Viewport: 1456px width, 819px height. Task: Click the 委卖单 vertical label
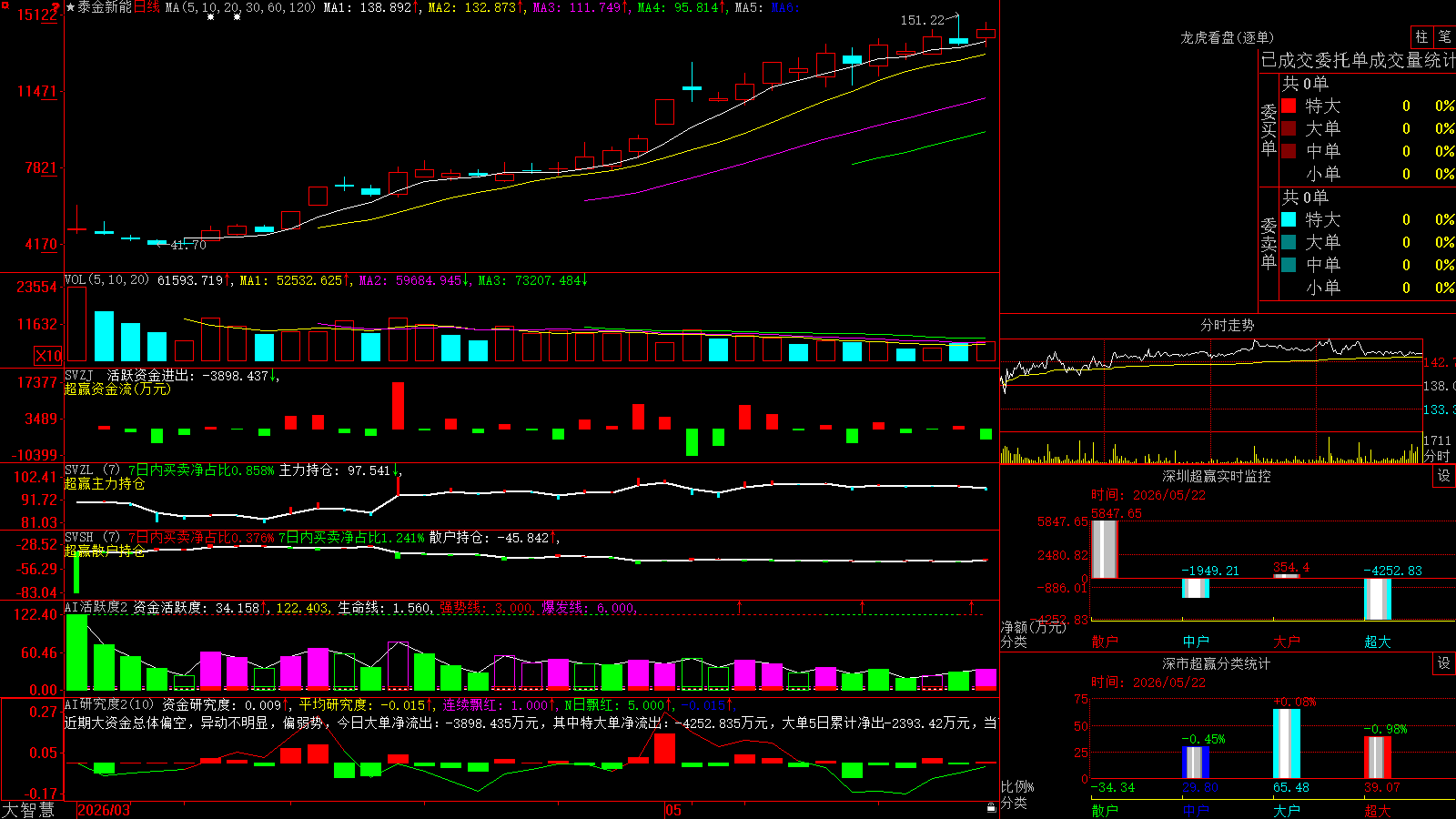[1269, 243]
